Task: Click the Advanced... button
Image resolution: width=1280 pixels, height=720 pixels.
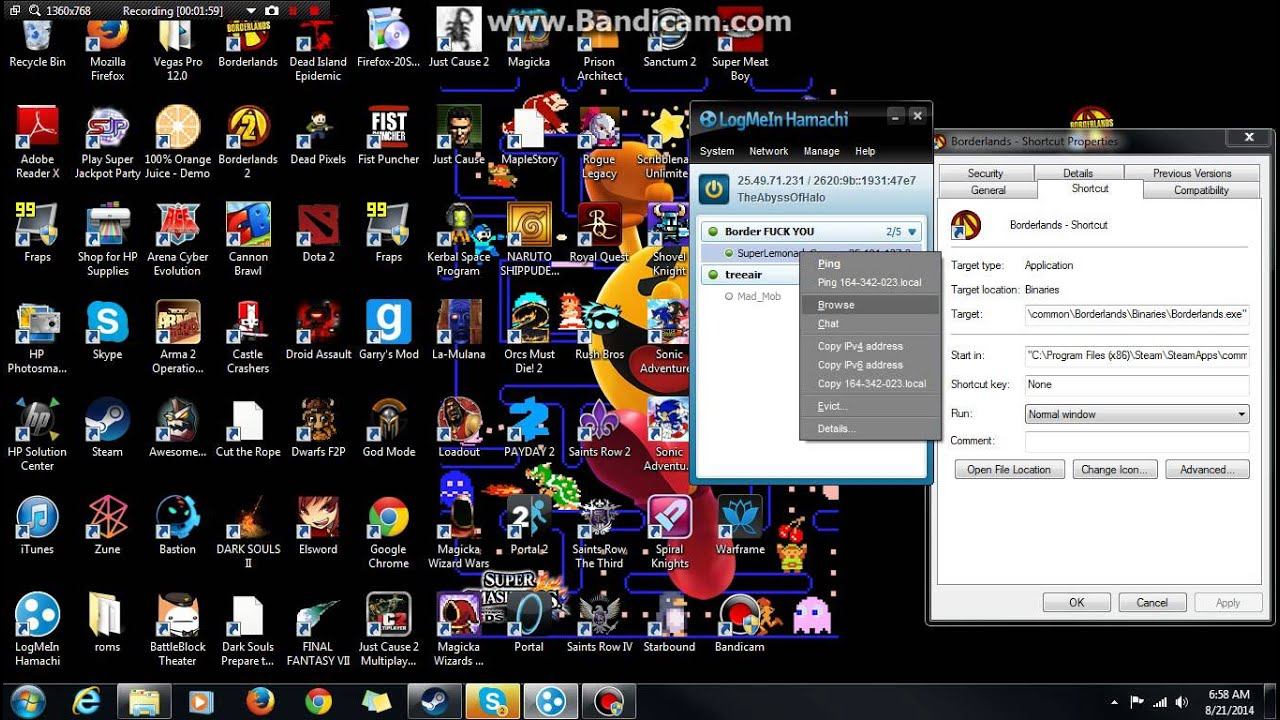Action: pyautogui.click(x=1206, y=469)
